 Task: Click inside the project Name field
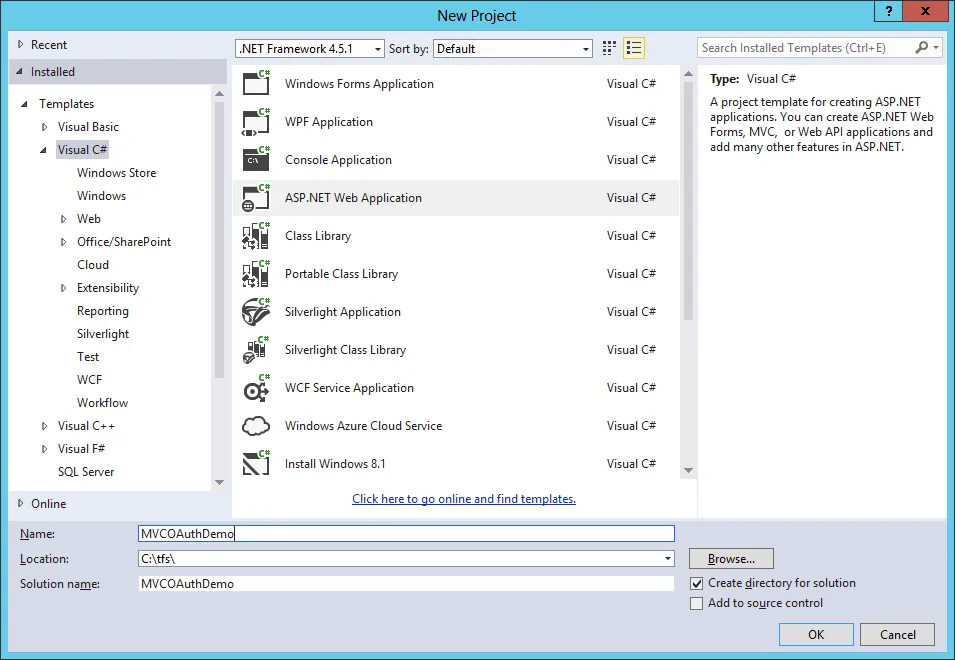click(x=400, y=533)
